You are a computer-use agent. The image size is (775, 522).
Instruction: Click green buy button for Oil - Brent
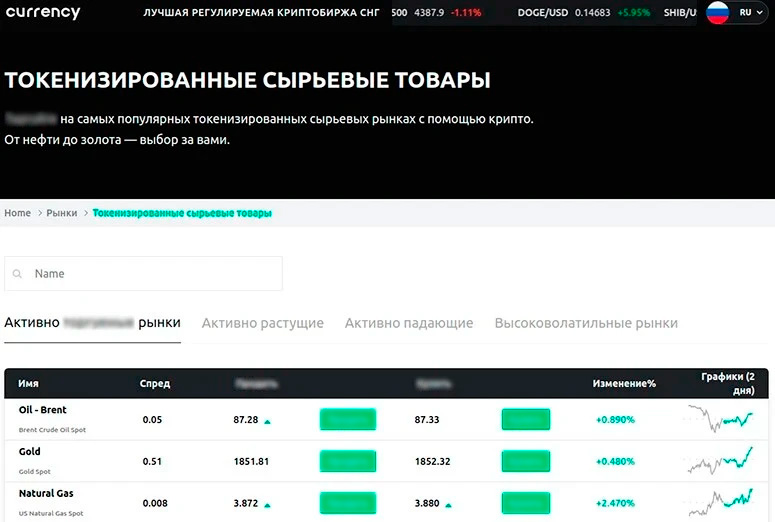coord(527,420)
